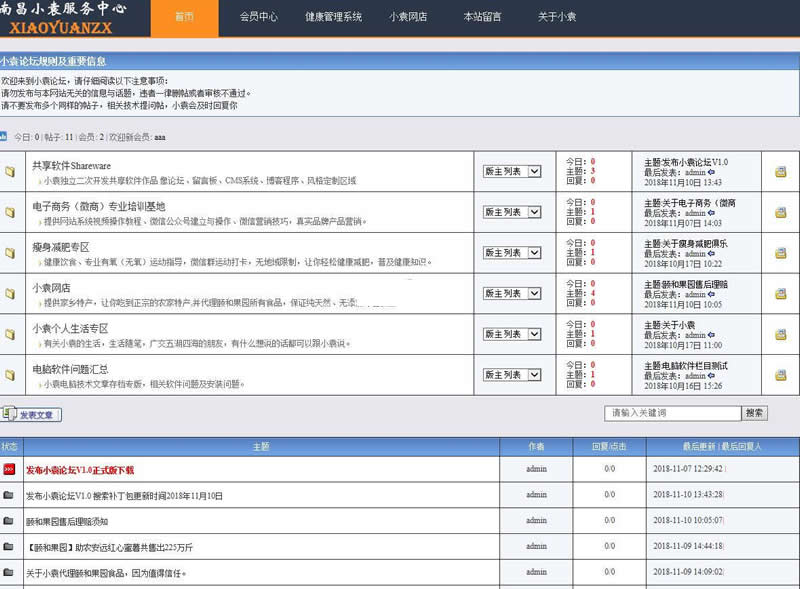Click folder icon beside 瘦身减肥专区
Image resolution: width=800 pixels, height=589 pixels.
point(10,253)
